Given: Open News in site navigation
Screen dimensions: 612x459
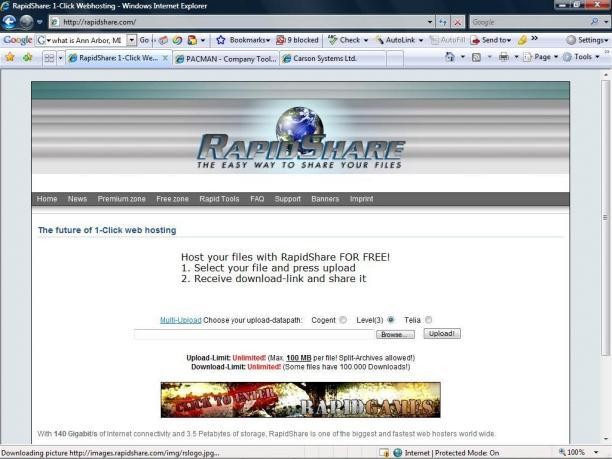Looking at the screenshot, I should pos(77,199).
